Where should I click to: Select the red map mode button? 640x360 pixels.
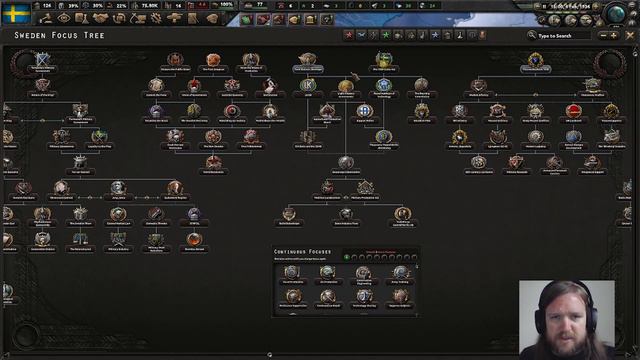263,19
